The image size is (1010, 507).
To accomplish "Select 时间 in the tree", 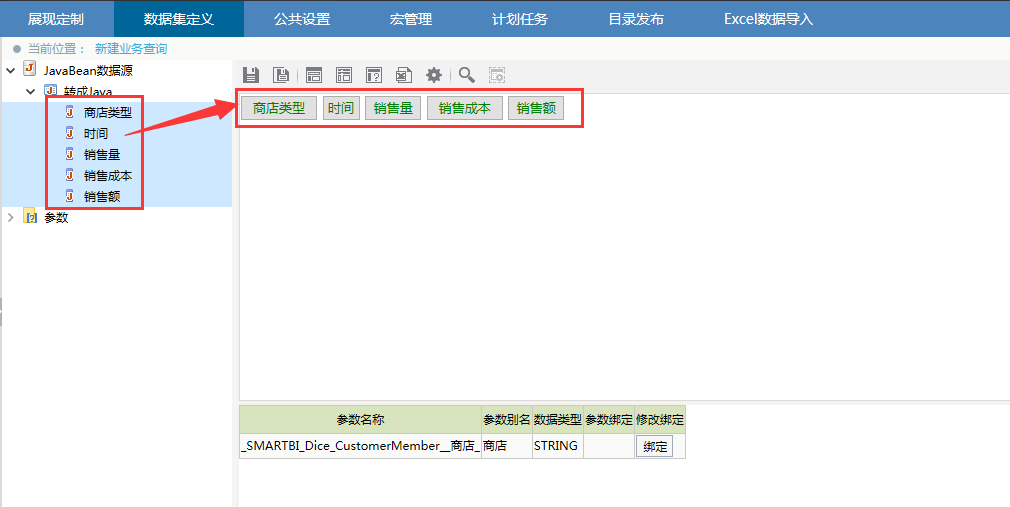I will click(x=96, y=133).
